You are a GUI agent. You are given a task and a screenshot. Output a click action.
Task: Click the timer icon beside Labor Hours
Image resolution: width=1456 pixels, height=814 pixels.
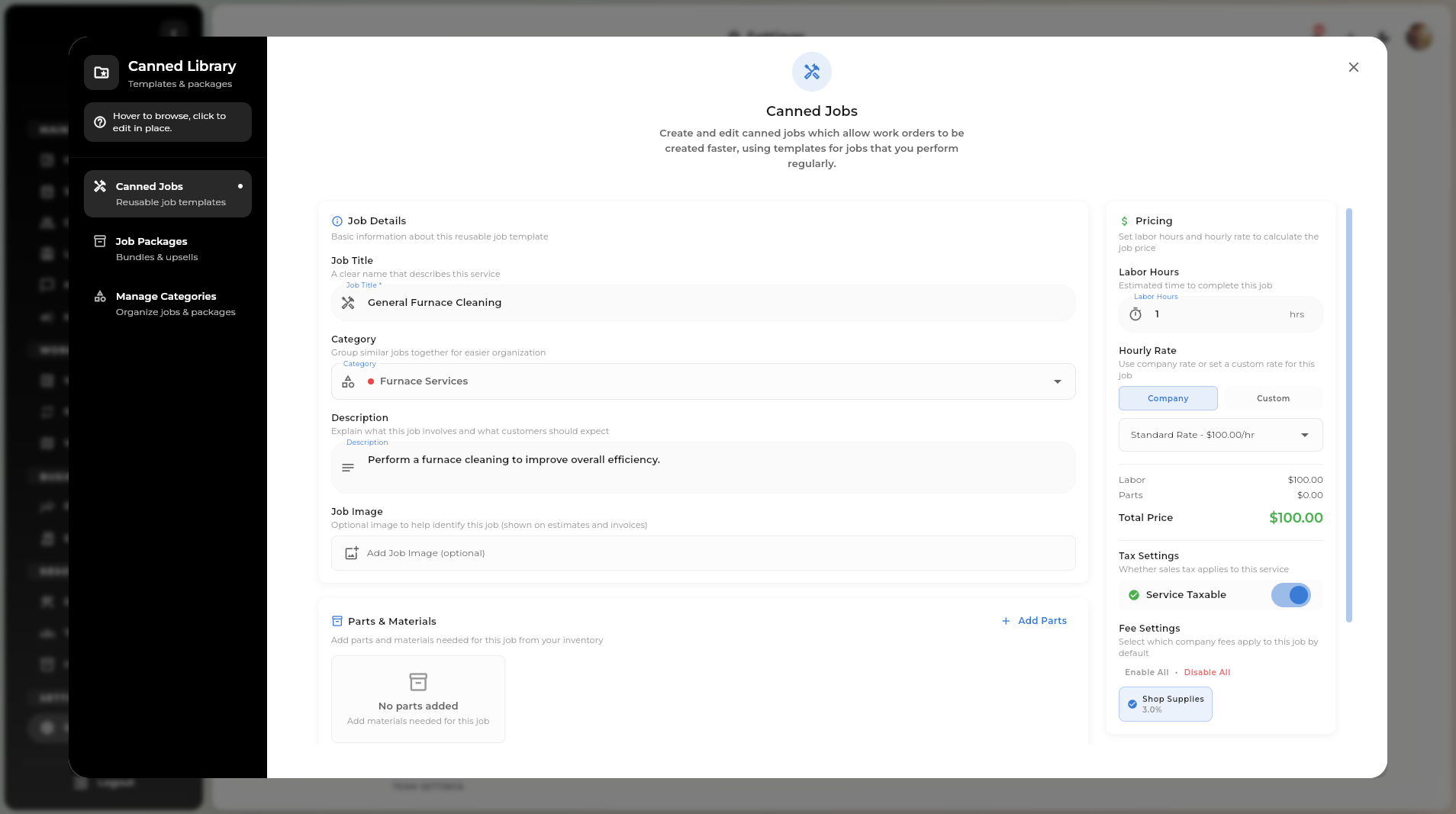(1135, 314)
